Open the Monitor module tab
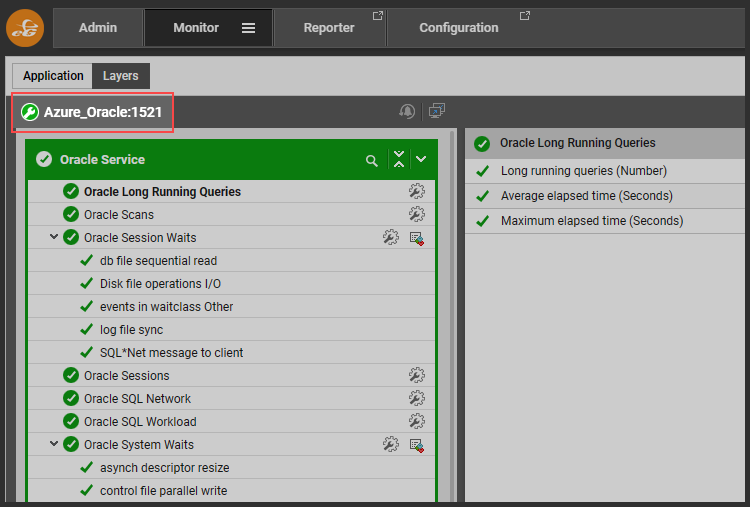Image resolution: width=750 pixels, height=507 pixels. [196, 28]
